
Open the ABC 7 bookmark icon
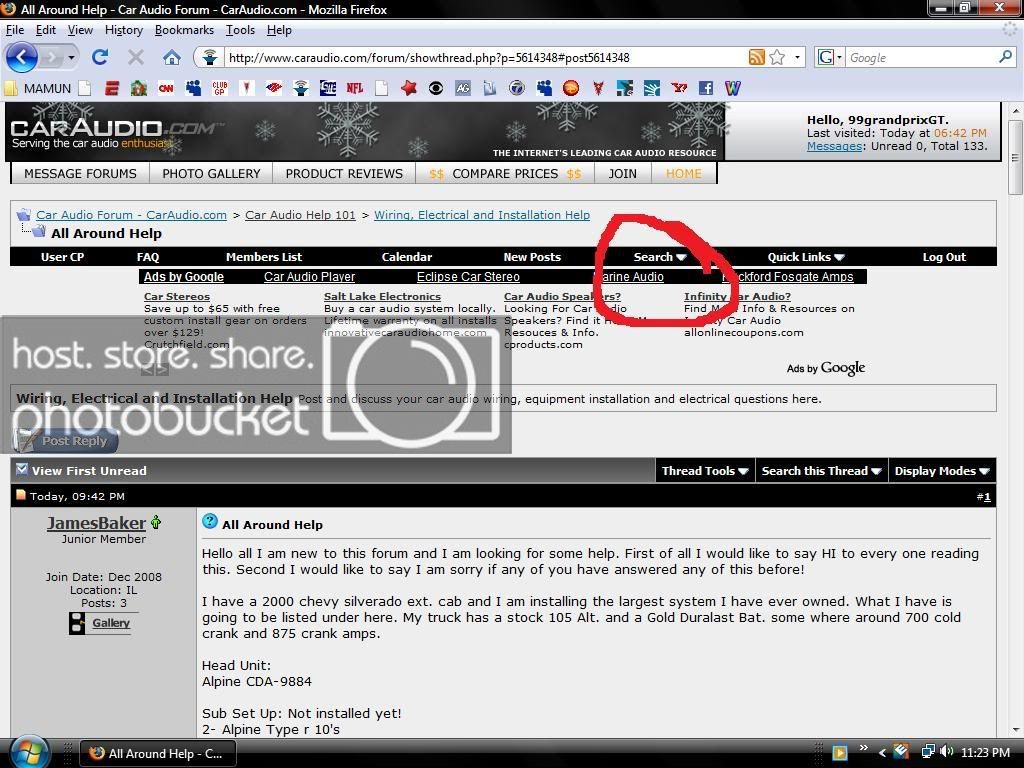[517, 88]
